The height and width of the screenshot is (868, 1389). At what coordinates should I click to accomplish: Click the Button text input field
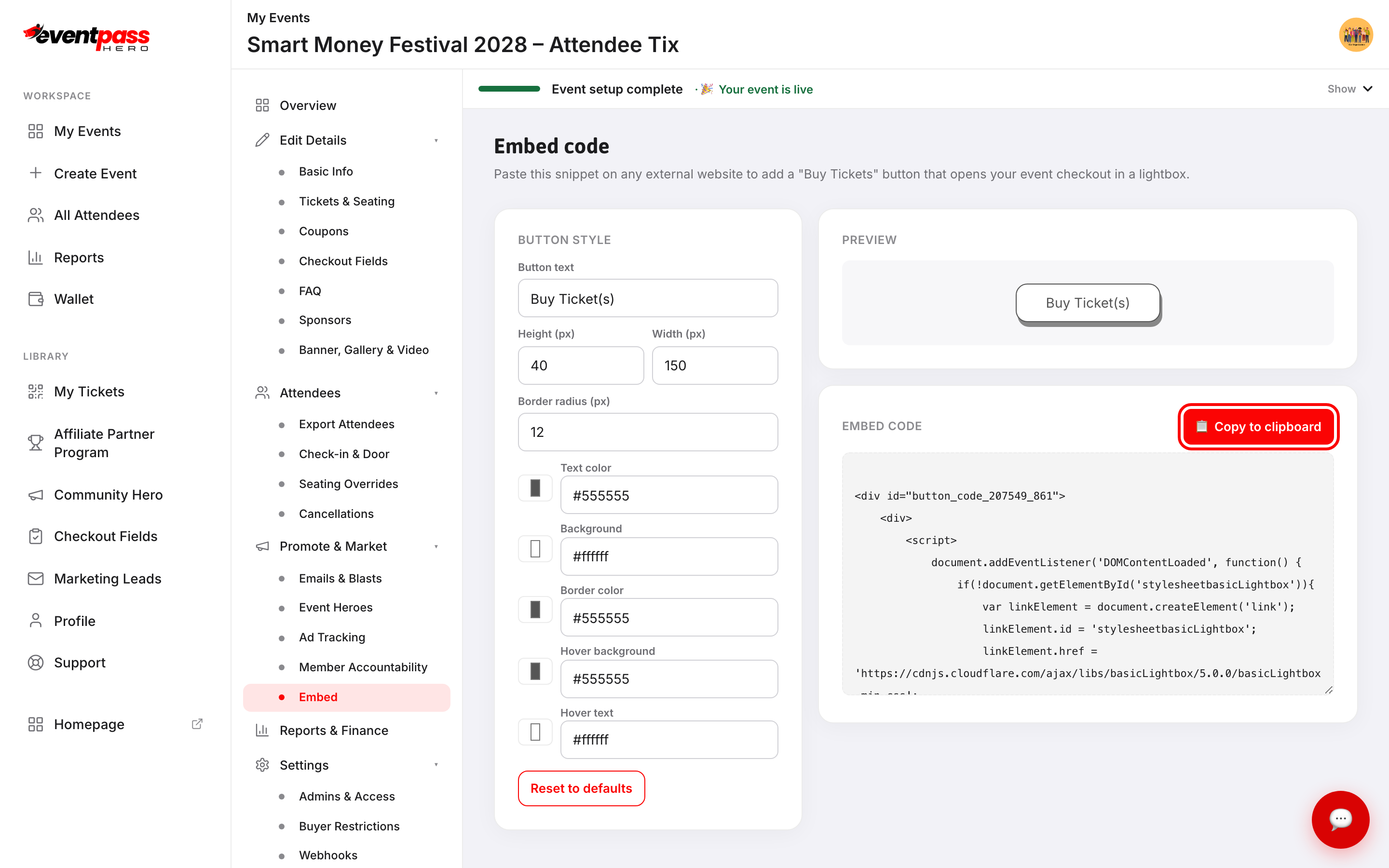[647, 298]
